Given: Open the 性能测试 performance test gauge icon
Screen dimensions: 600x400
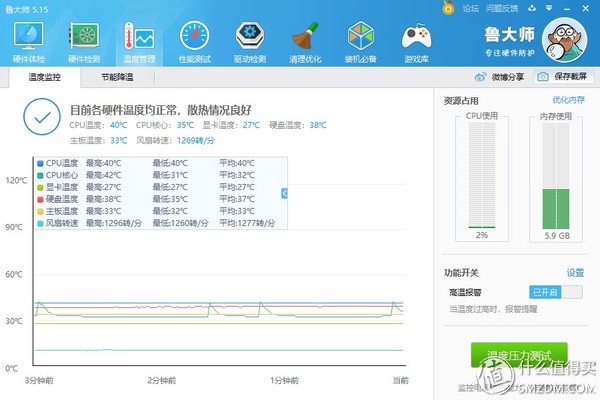Looking at the screenshot, I should tap(195, 42).
